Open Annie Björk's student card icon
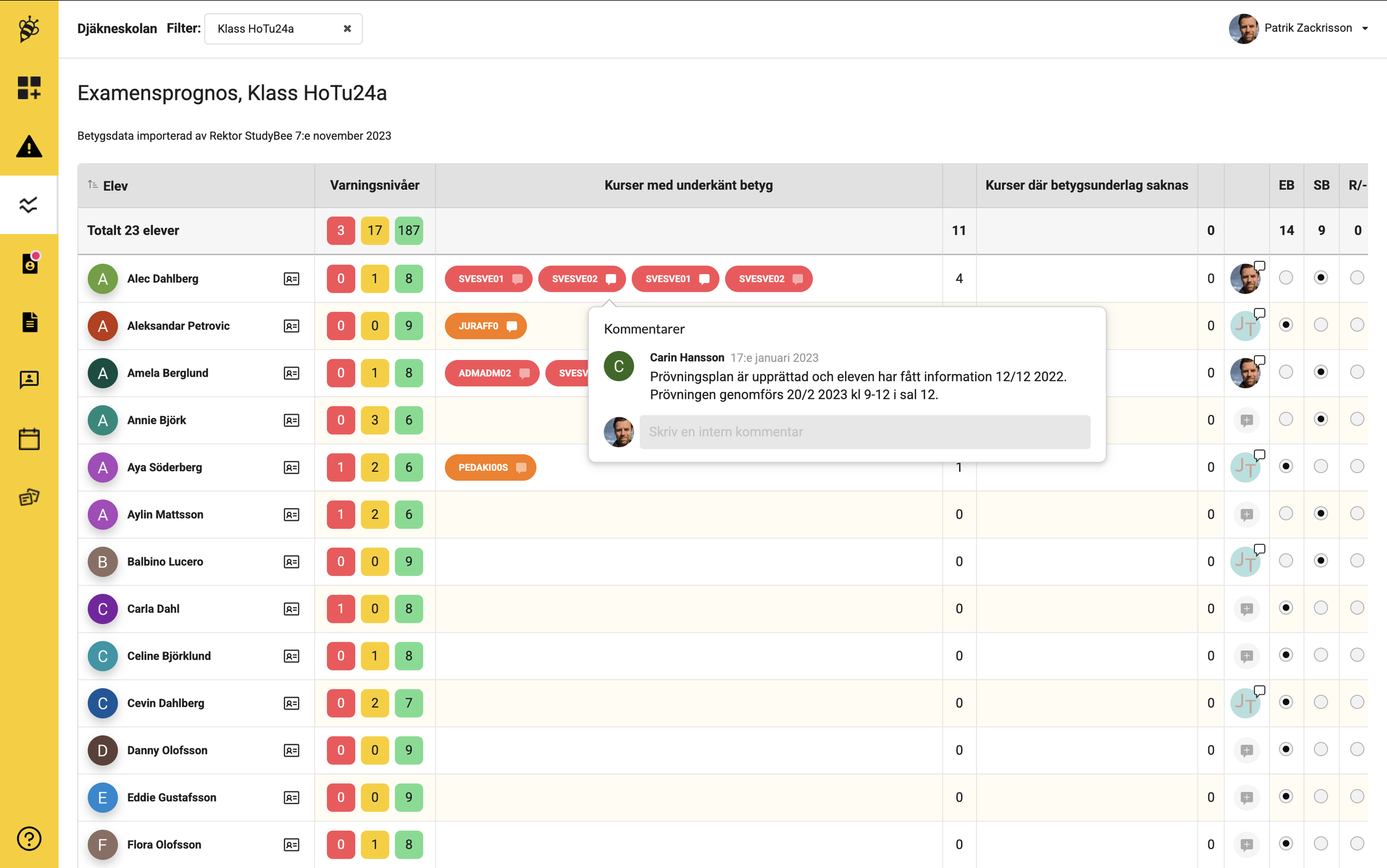 pyautogui.click(x=292, y=420)
